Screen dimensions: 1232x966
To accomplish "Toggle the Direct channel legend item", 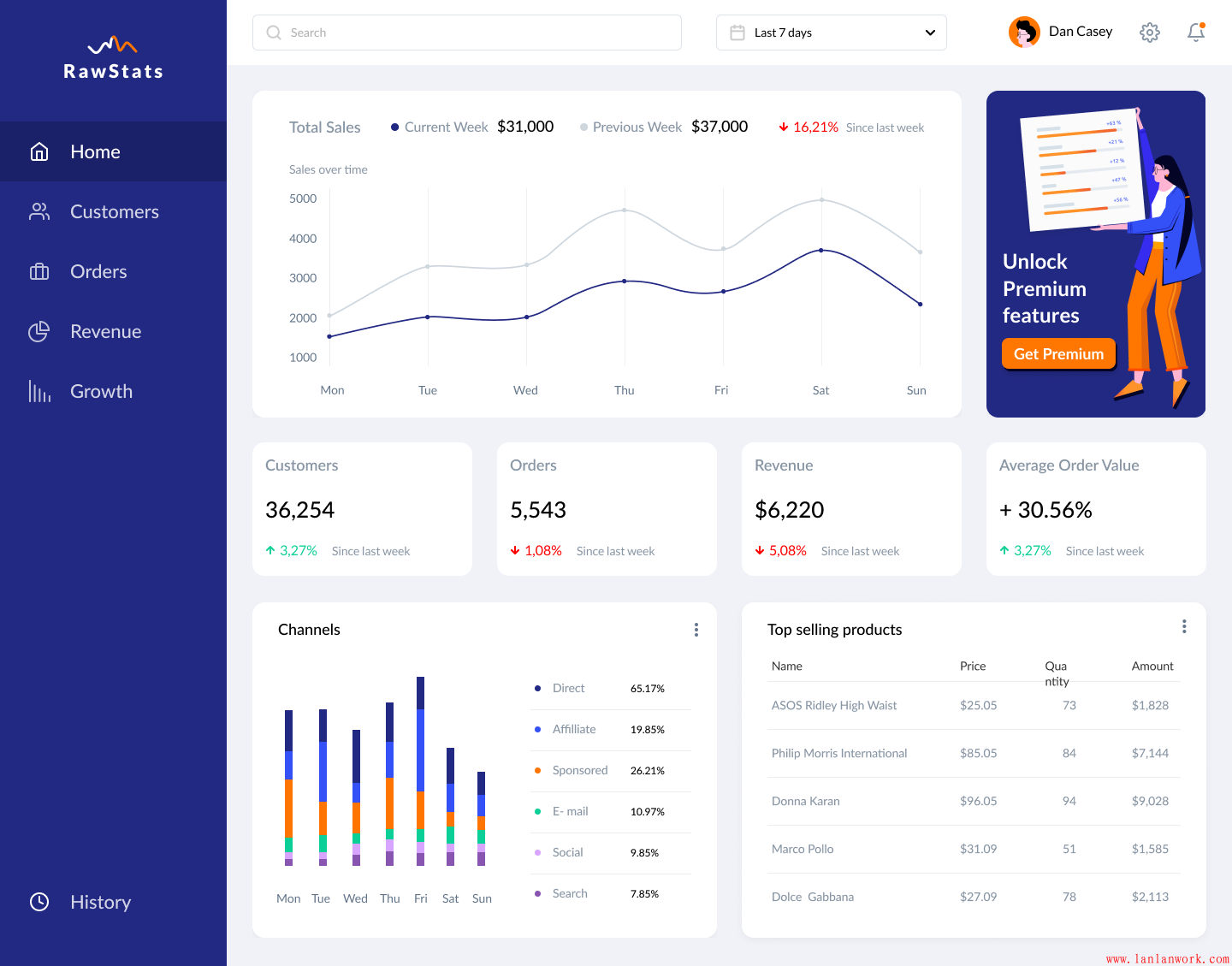I will (567, 689).
